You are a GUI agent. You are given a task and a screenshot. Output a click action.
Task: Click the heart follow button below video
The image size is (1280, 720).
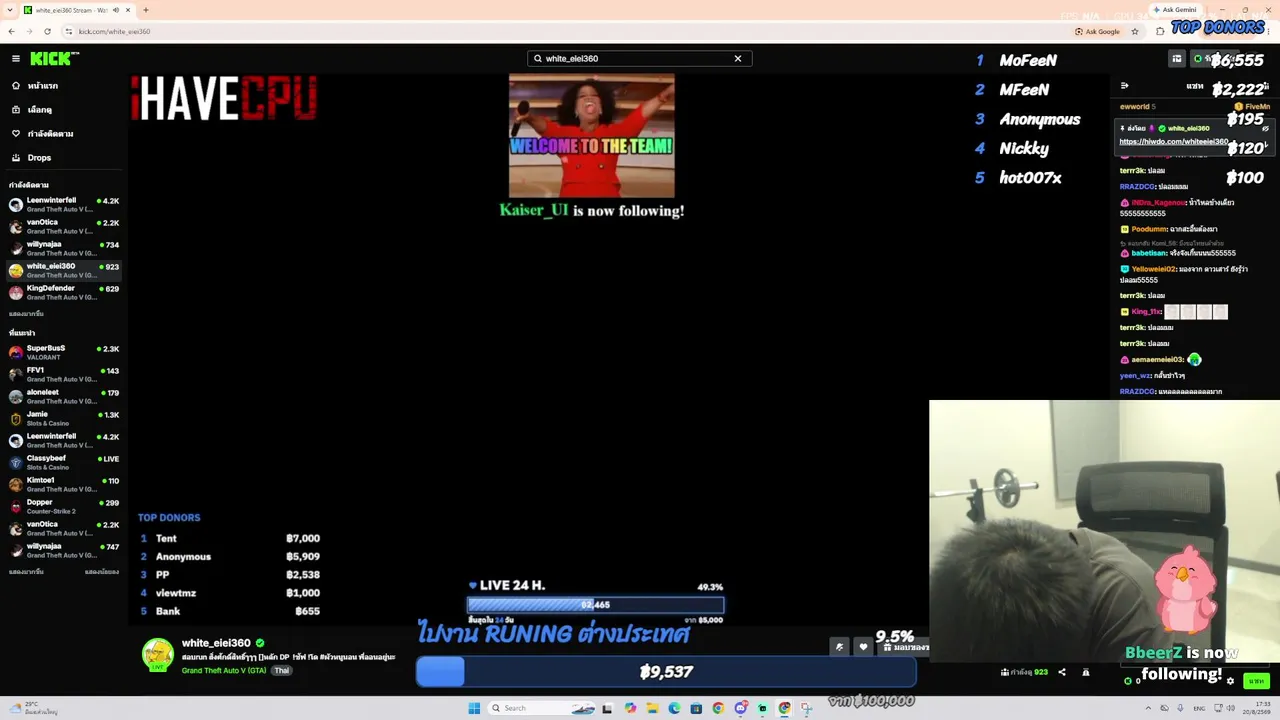[x=864, y=647]
